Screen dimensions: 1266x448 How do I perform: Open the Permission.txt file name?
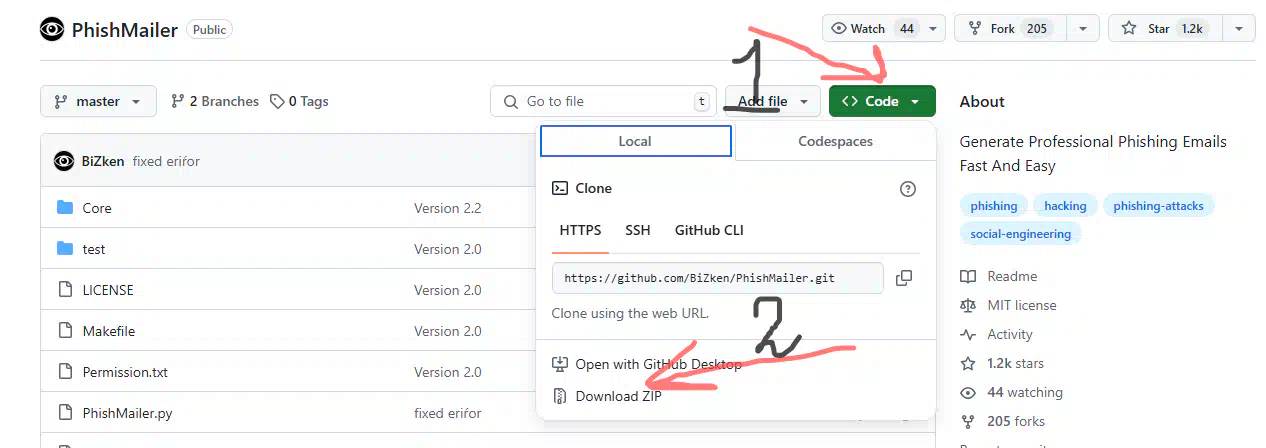125,372
